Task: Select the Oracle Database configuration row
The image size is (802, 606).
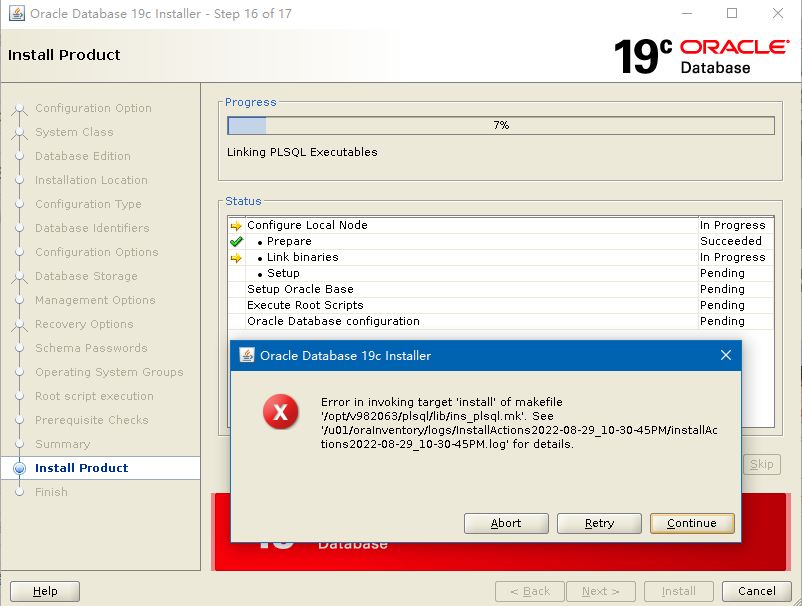Action: tap(501, 321)
